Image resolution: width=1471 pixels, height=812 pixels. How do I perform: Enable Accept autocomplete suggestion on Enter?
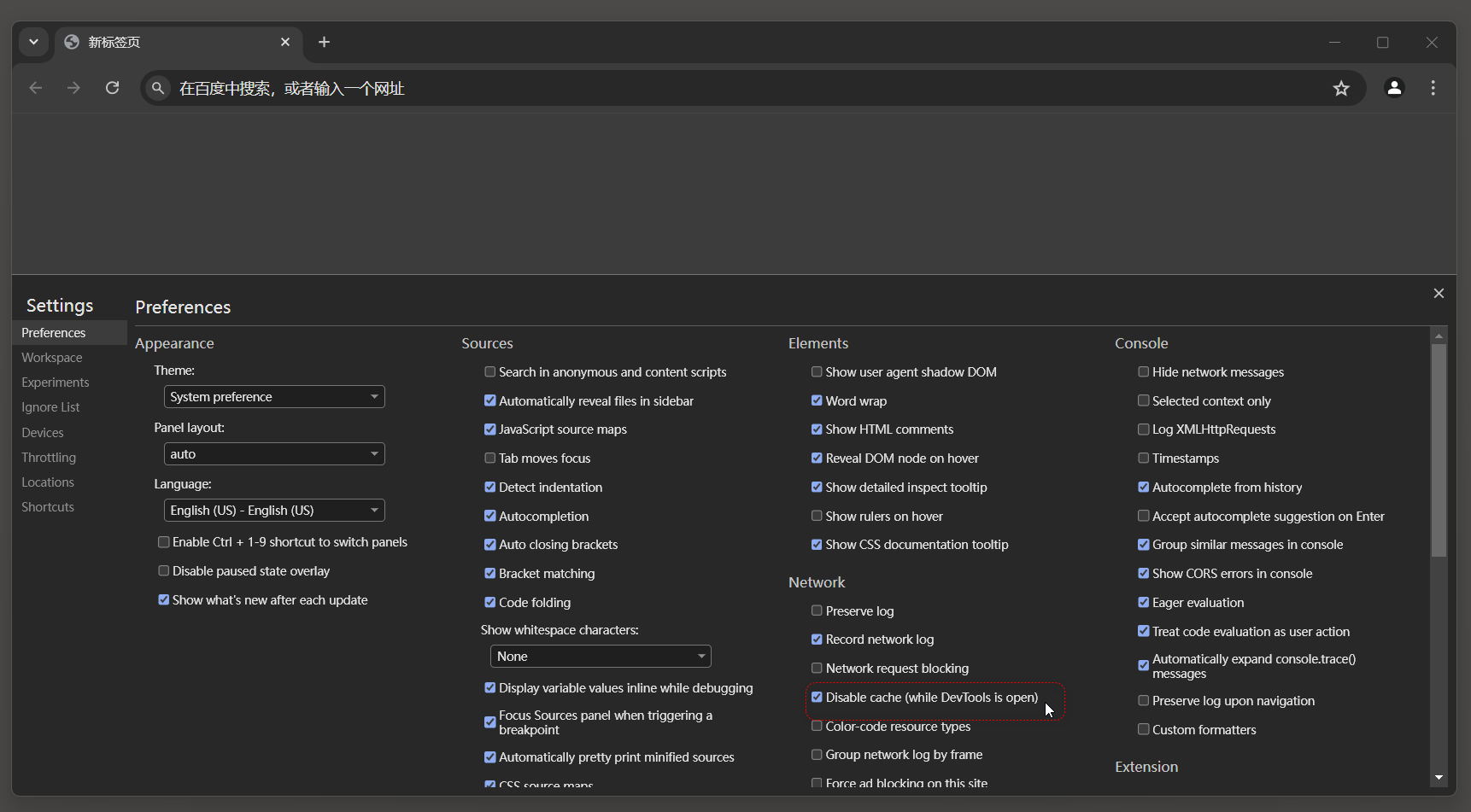coord(1144,517)
